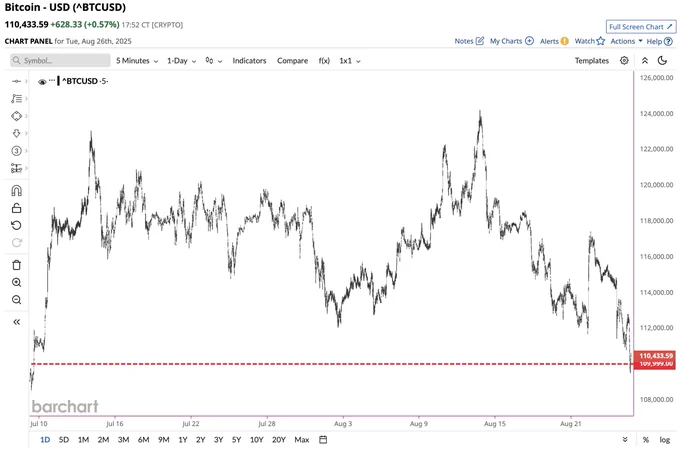
Task: Choose the shapes tool
Action: tap(16, 116)
